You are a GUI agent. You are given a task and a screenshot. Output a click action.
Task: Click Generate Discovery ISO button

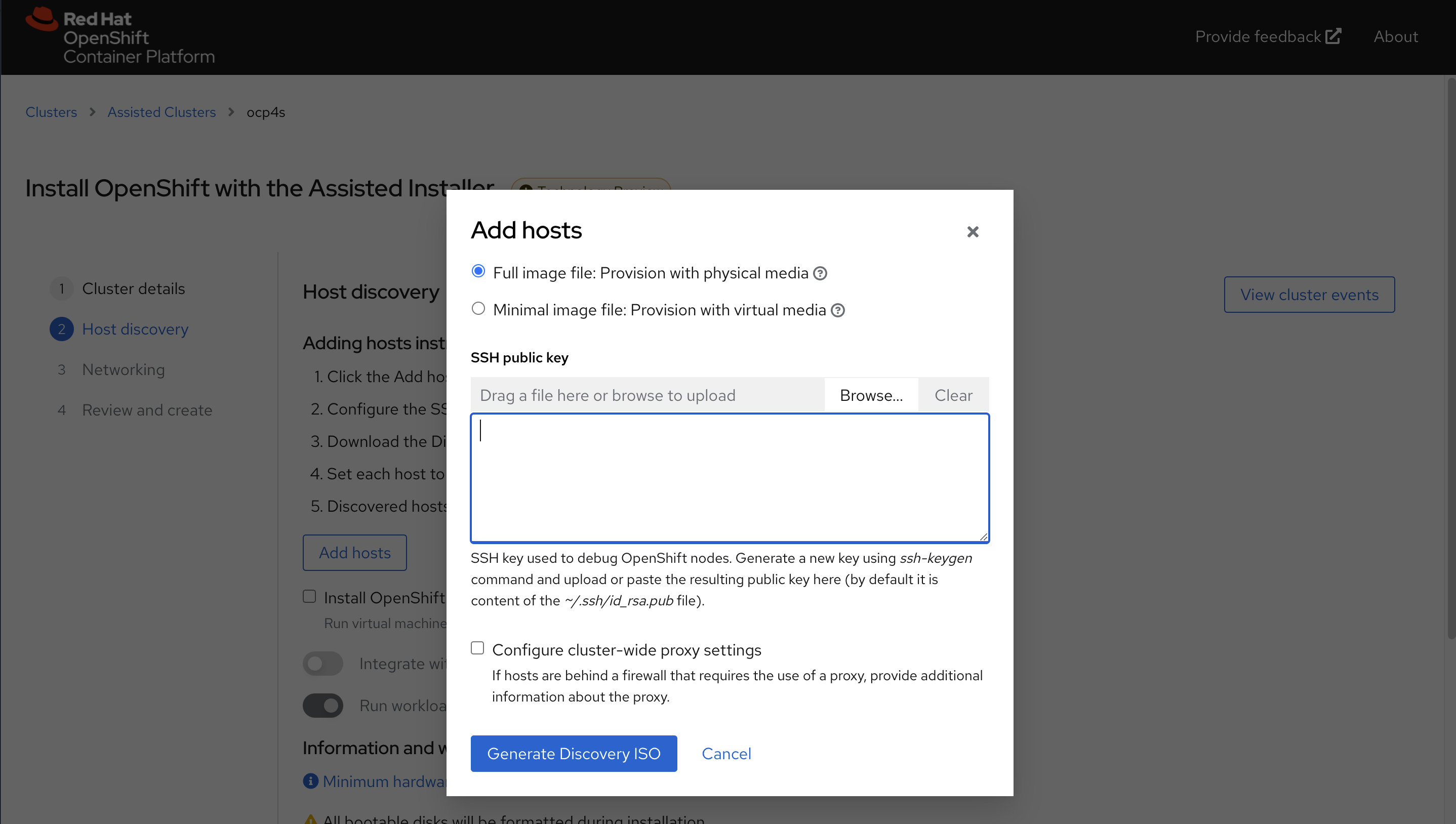tap(573, 754)
